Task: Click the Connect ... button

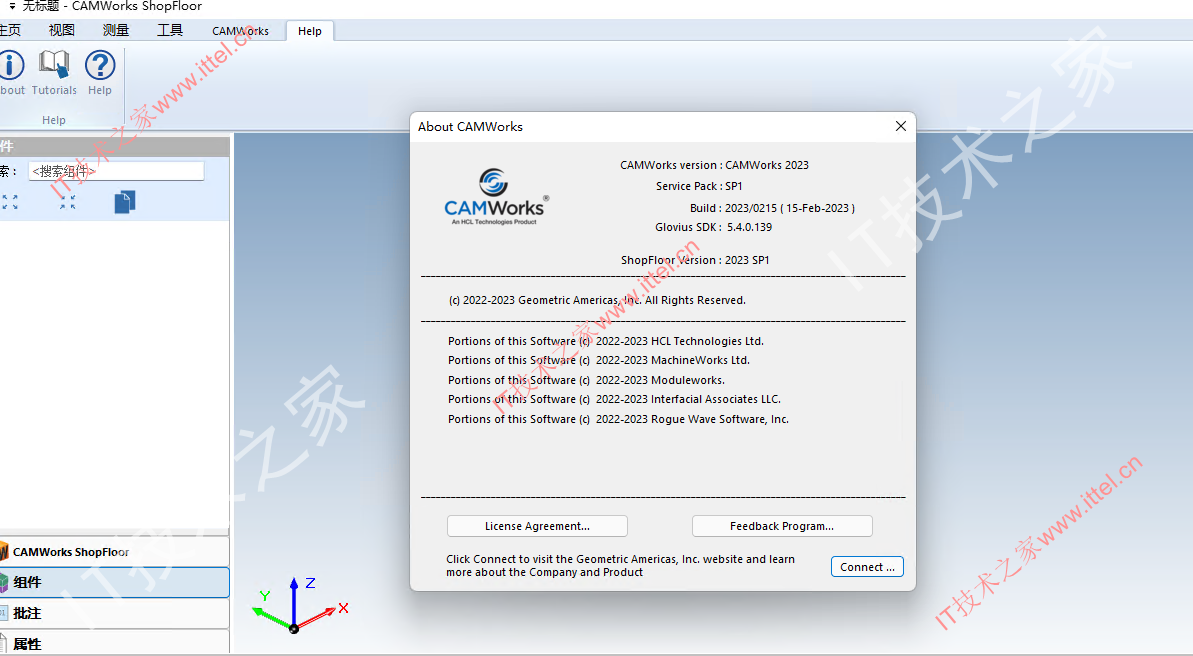Action: tap(867, 567)
